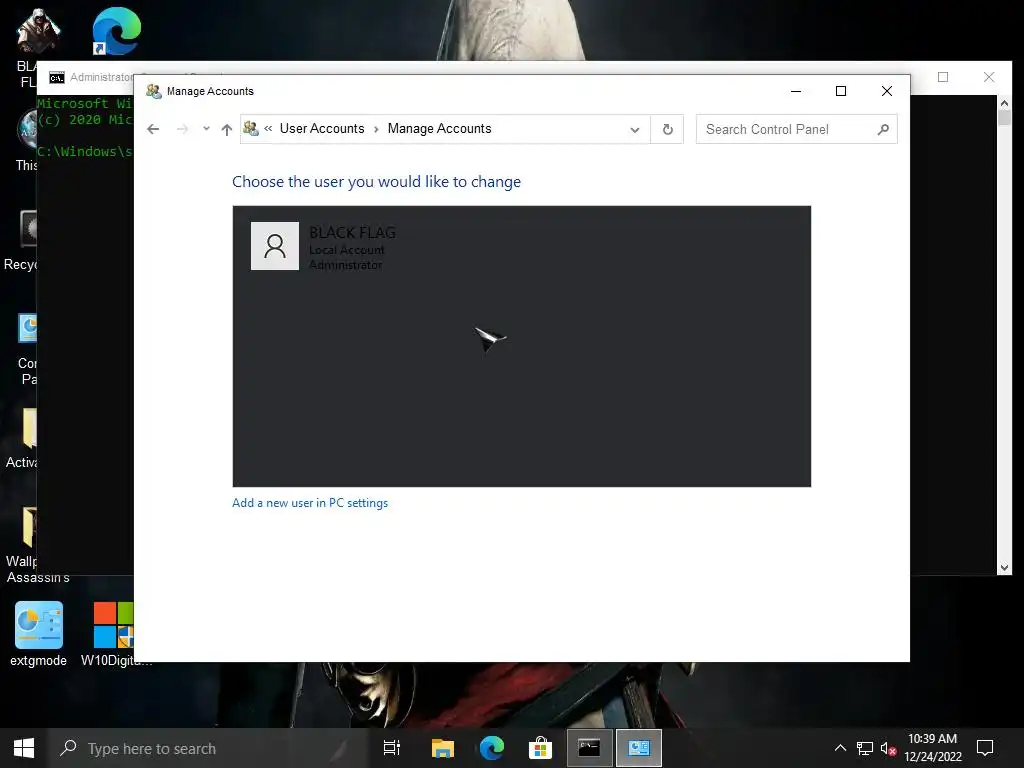Open network status tray icon
1024x768 pixels.
pos(865,748)
